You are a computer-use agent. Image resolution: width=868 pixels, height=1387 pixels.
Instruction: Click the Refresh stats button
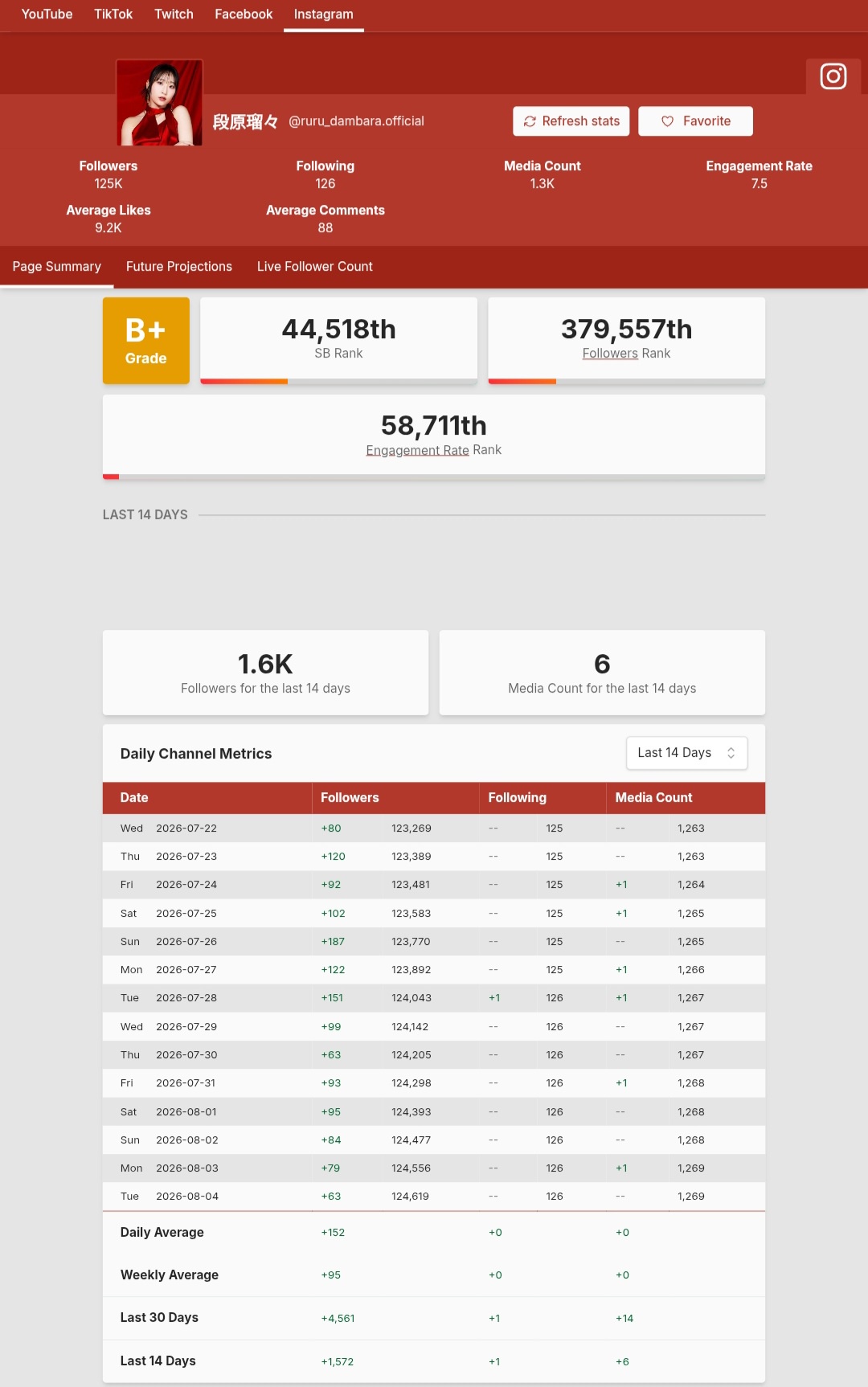click(x=571, y=121)
